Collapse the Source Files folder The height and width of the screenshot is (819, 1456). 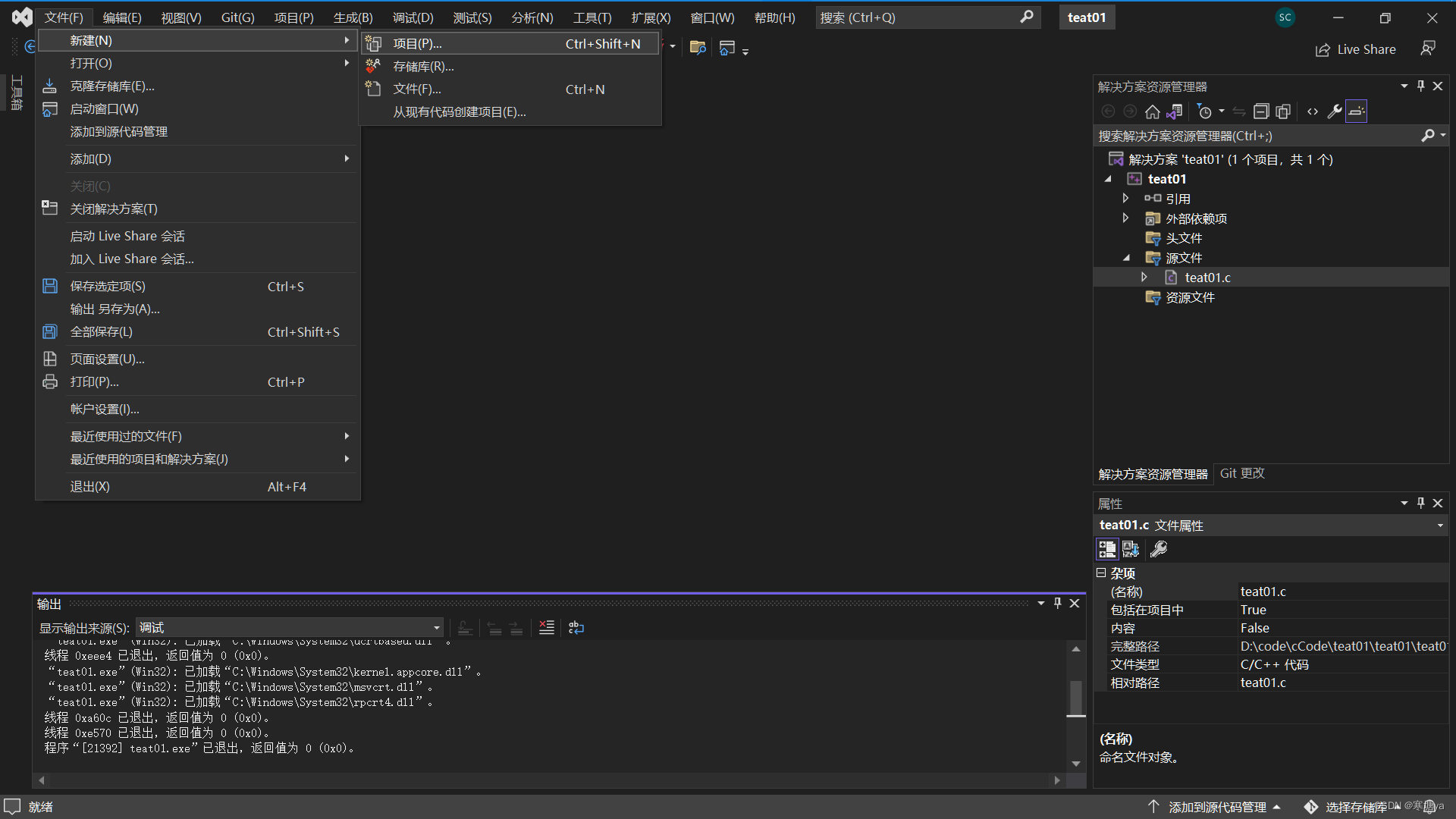click(x=1127, y=258)
